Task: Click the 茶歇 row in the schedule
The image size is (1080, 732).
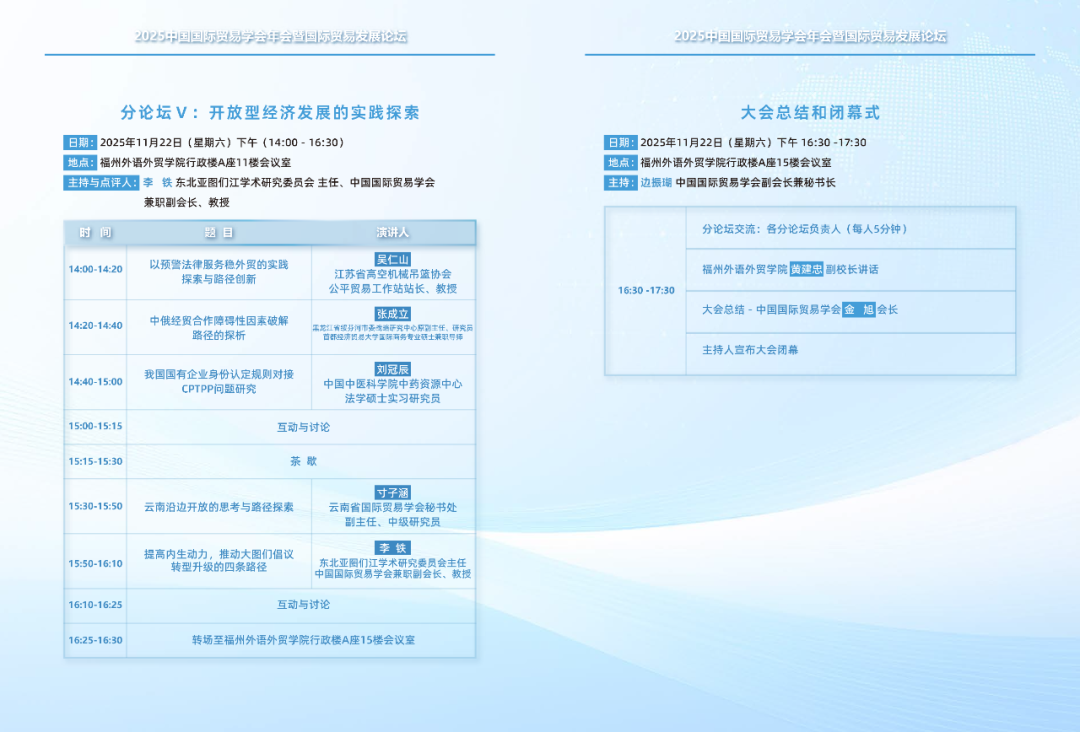Action: 303,461
